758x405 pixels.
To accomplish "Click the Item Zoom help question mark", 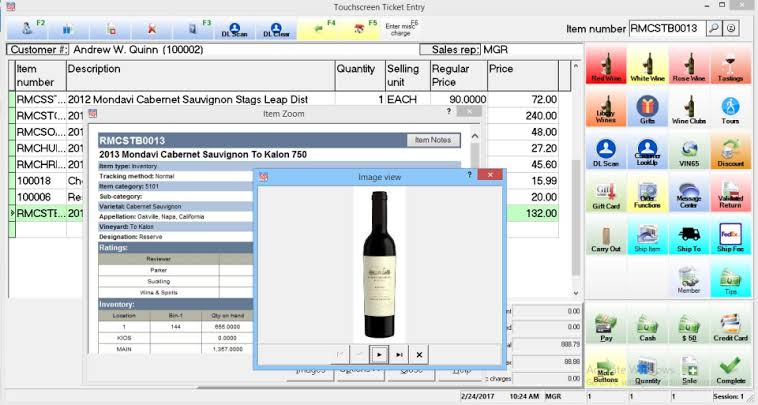I will click(449, 112).
